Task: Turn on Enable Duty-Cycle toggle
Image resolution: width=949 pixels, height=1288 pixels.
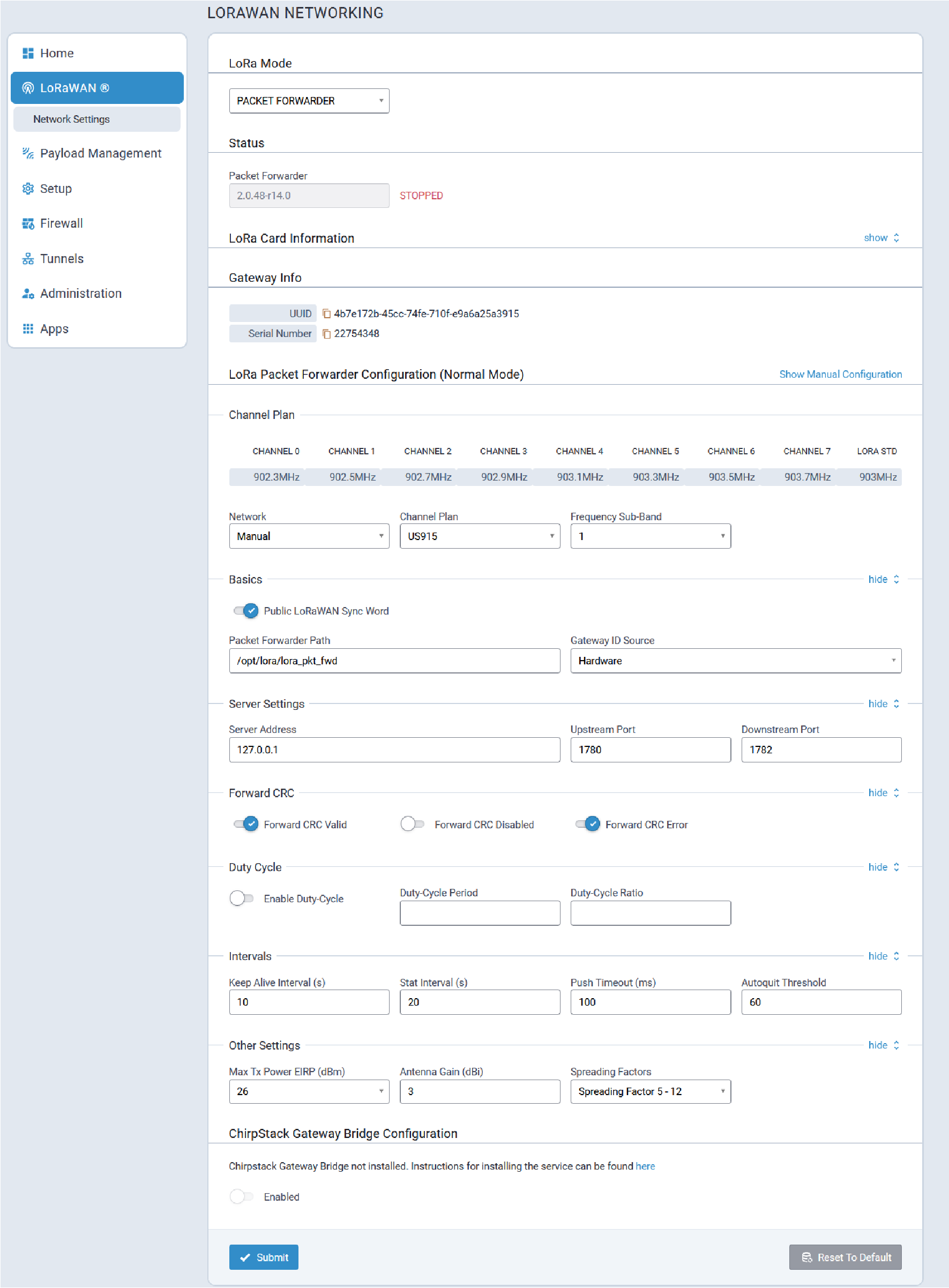Action: click(x=241, y=898)
